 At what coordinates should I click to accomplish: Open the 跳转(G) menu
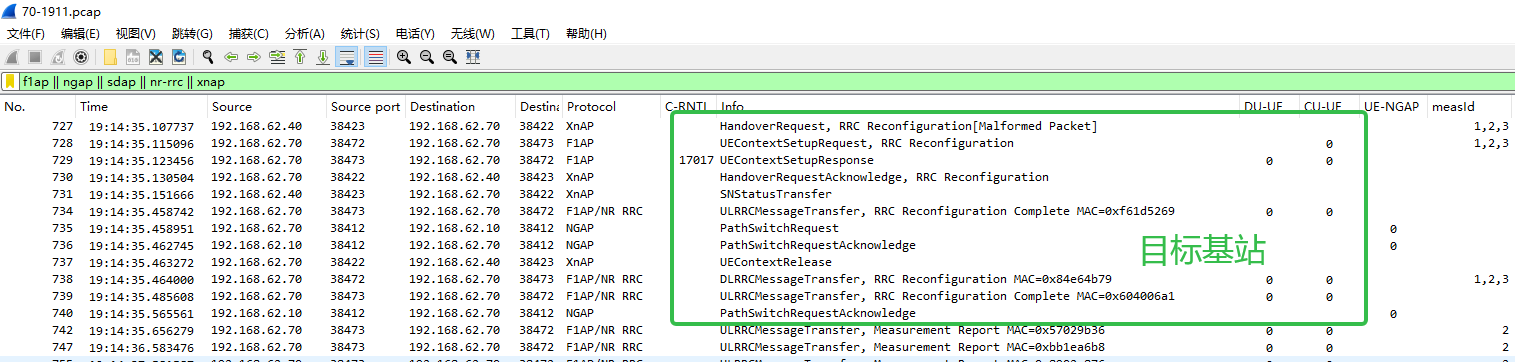pos(192,34)
